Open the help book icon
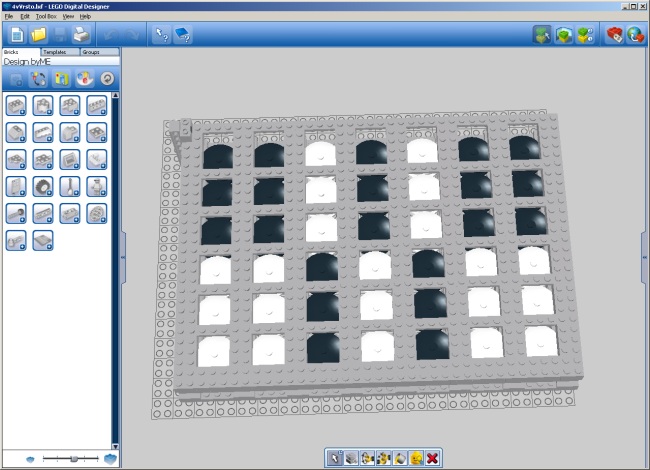The image size is (650, 470). (182, 35)
